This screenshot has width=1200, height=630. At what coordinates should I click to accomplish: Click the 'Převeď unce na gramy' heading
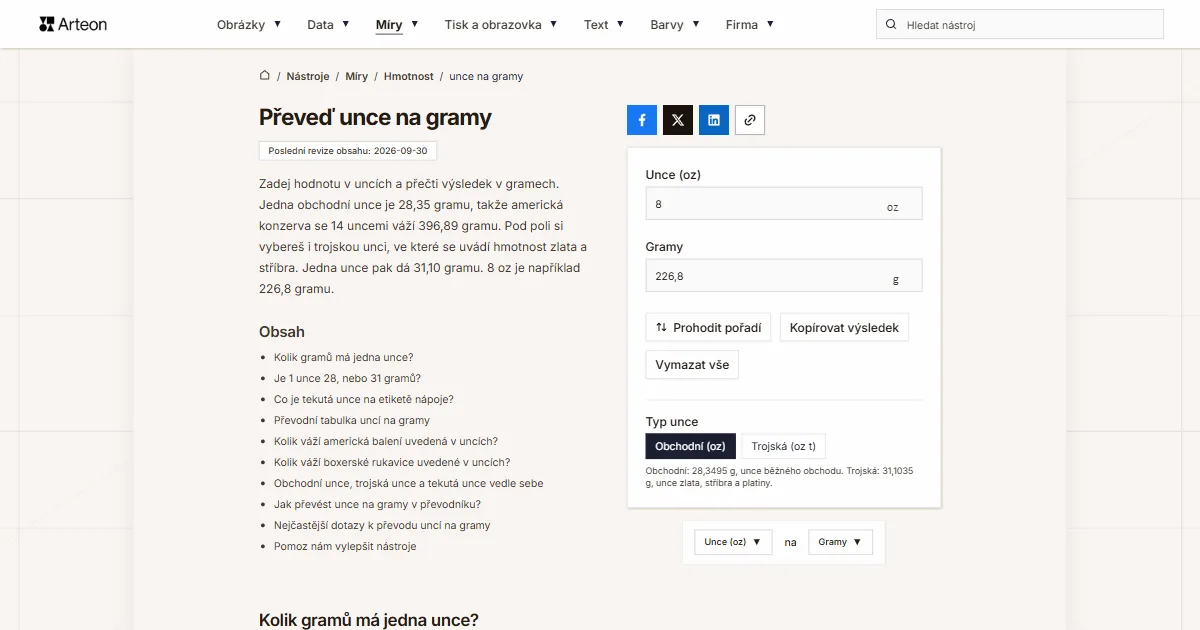click(375, 118)
